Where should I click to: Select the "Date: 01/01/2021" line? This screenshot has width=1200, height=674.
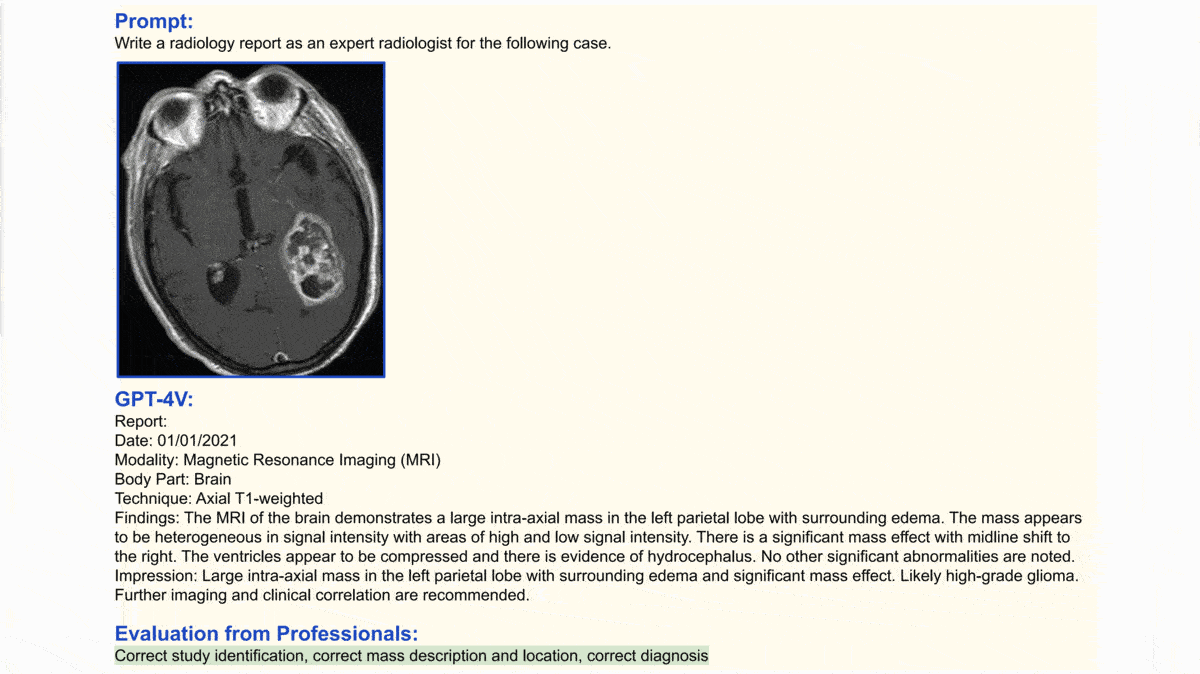pyautogui.click(x=176, y=441)
